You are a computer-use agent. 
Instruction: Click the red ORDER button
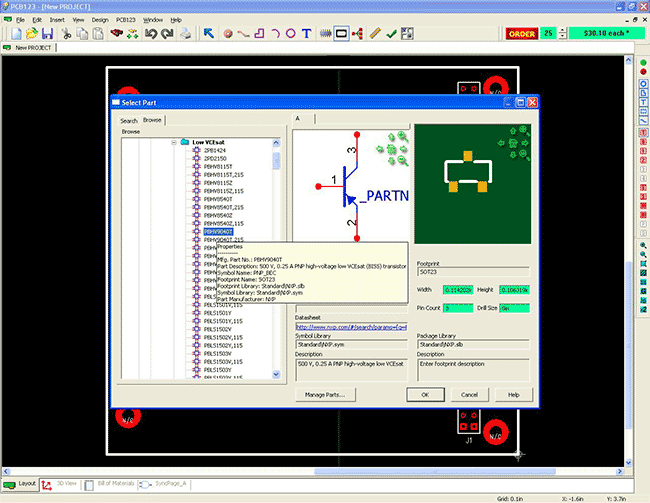point(521,33)
